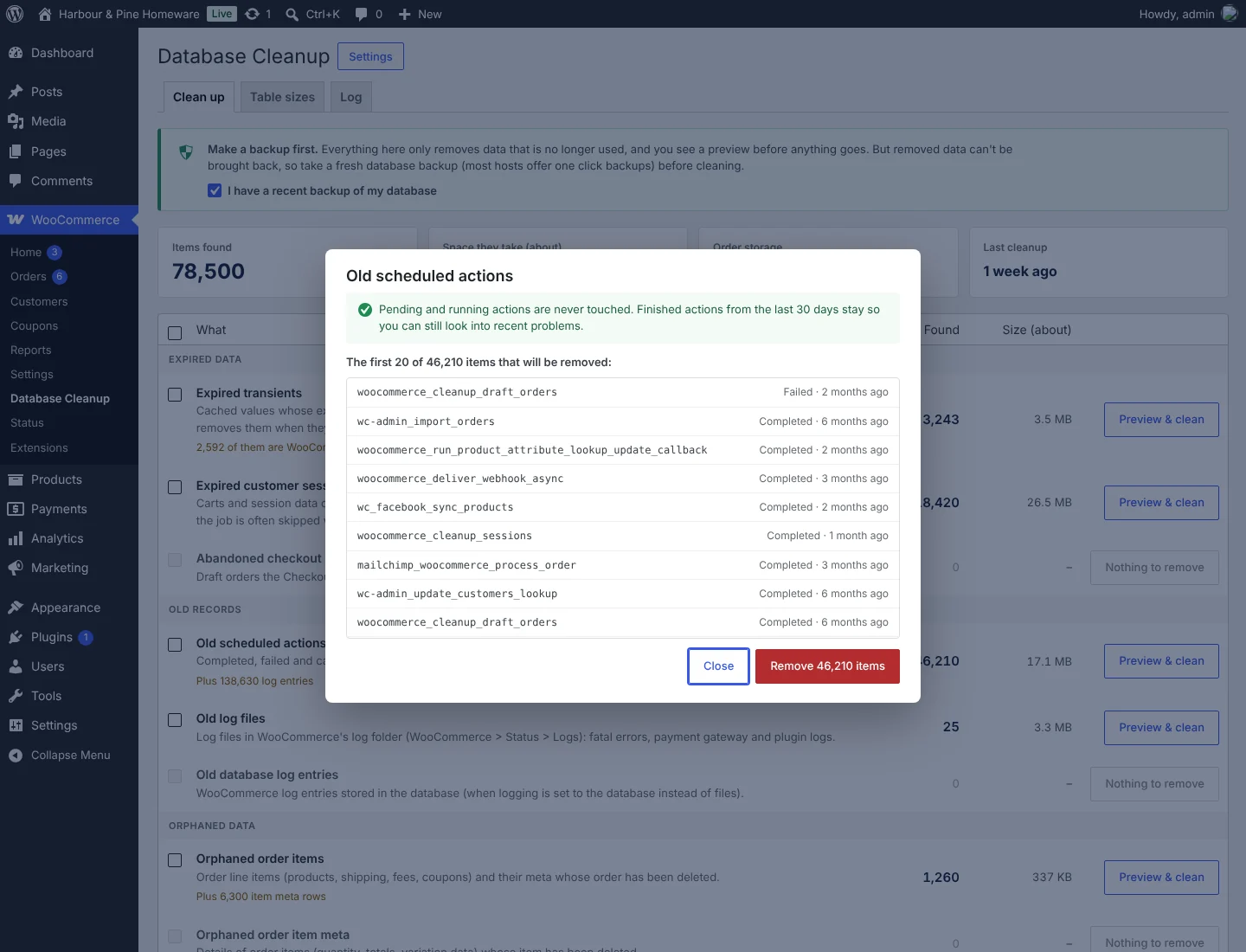Click the Media icon in sidebar

16,121
